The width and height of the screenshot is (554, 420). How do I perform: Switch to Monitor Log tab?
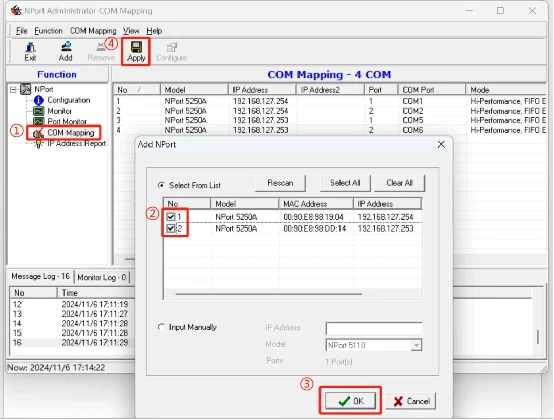coord(102,277)
